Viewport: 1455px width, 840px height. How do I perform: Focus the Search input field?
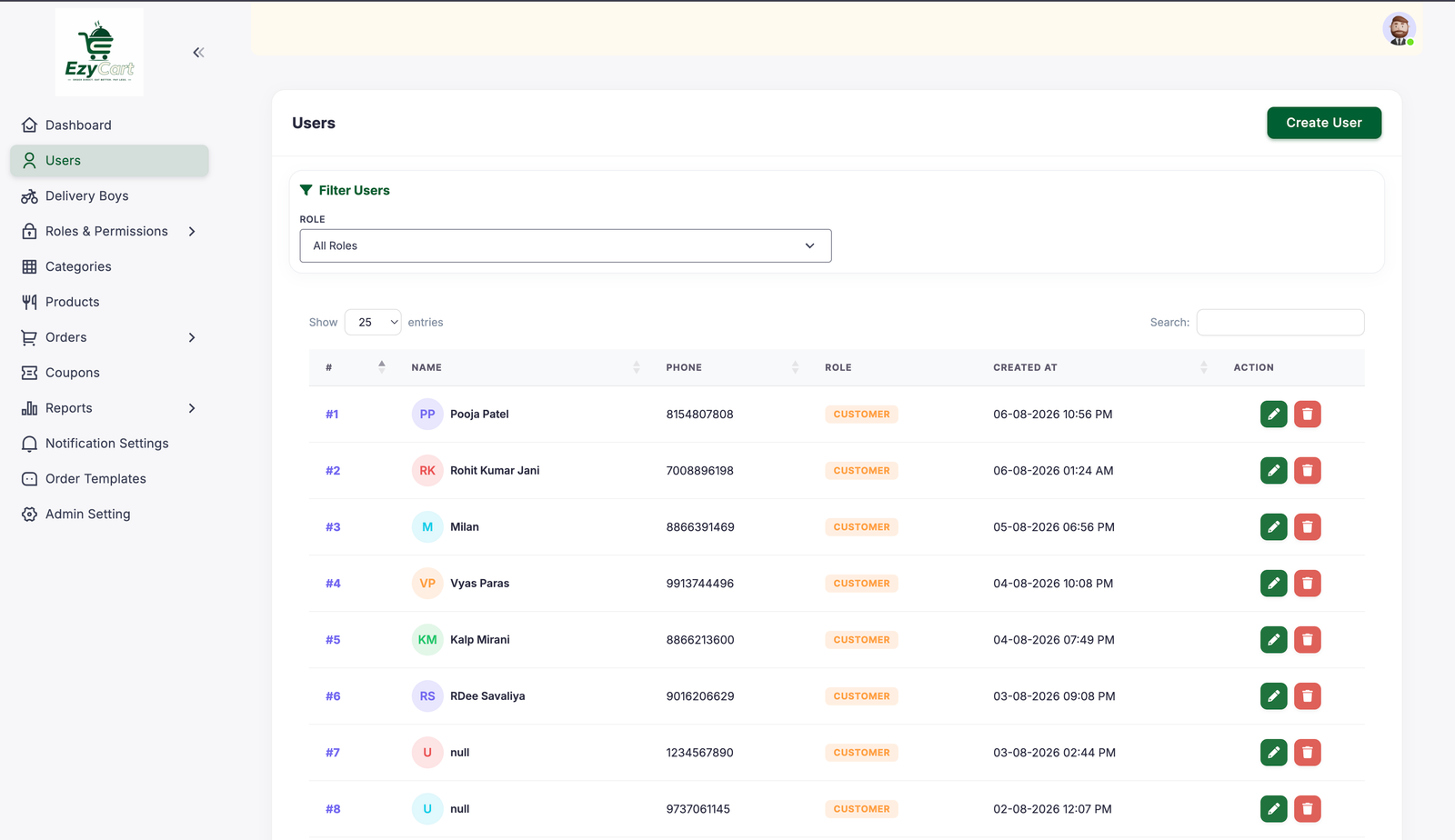click(1279, 322)
